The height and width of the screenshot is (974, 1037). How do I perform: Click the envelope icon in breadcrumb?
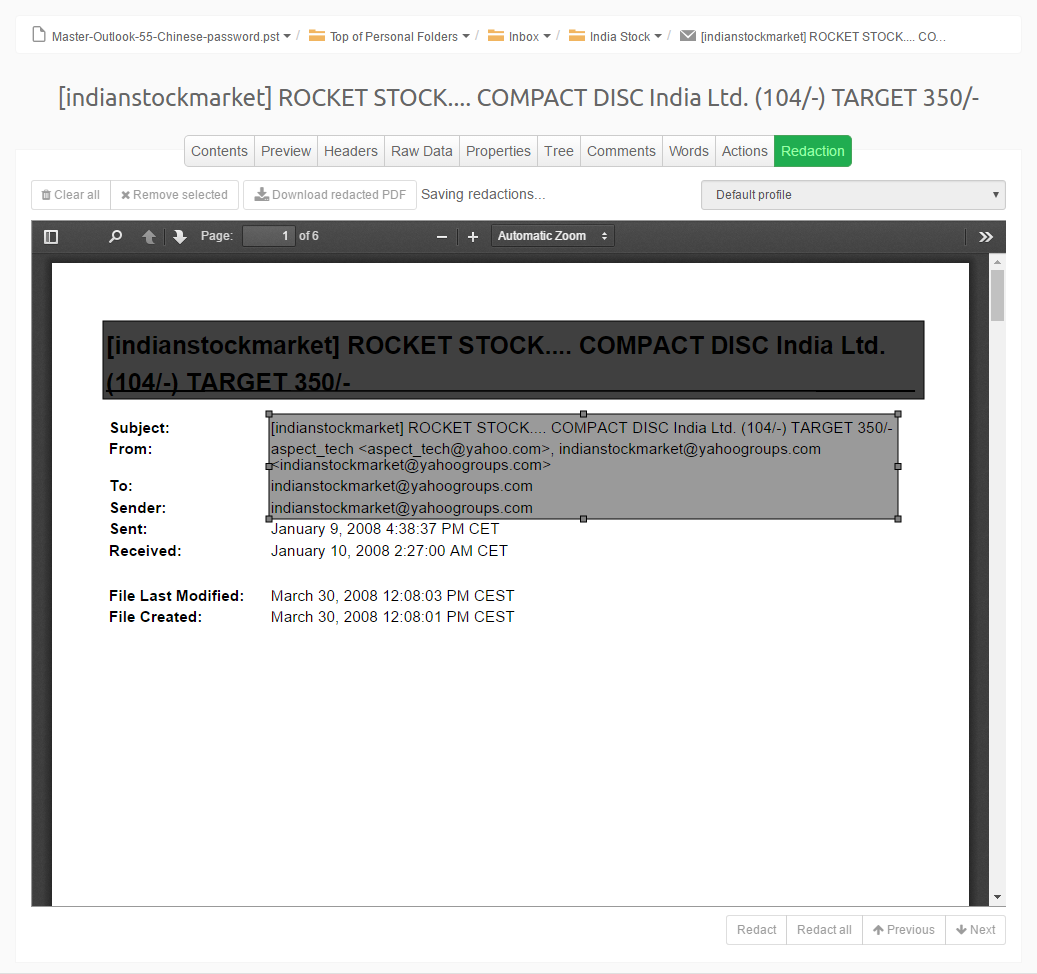(687, 36)
